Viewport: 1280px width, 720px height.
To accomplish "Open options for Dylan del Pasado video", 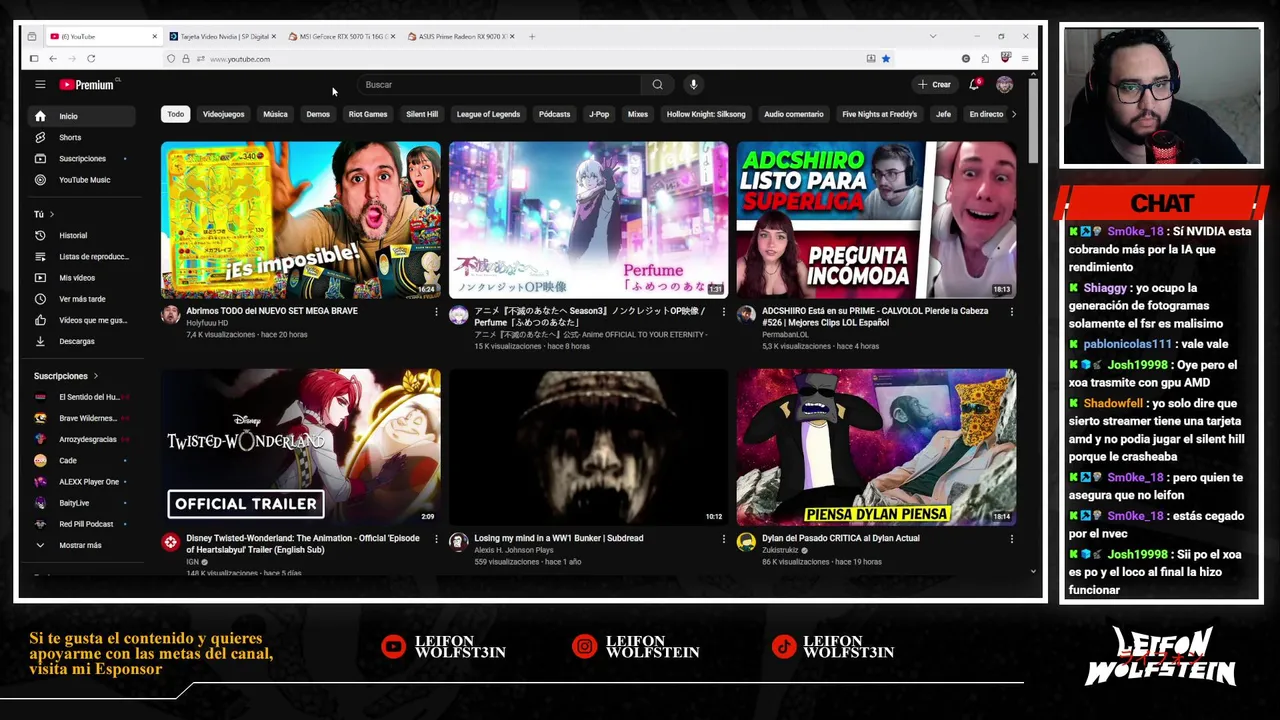I will coord(1011,539).
